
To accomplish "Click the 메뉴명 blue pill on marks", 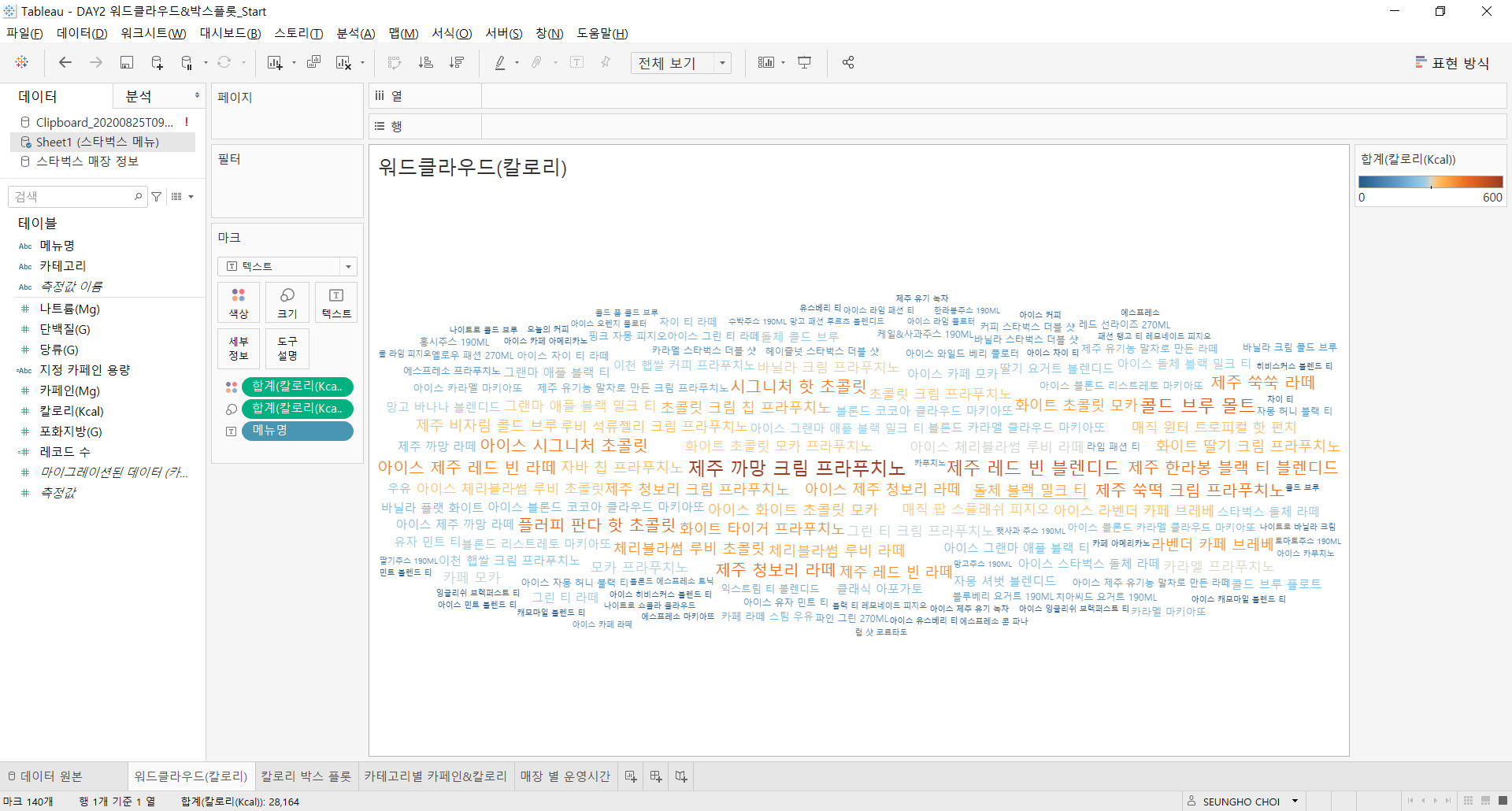I will 298,431.
